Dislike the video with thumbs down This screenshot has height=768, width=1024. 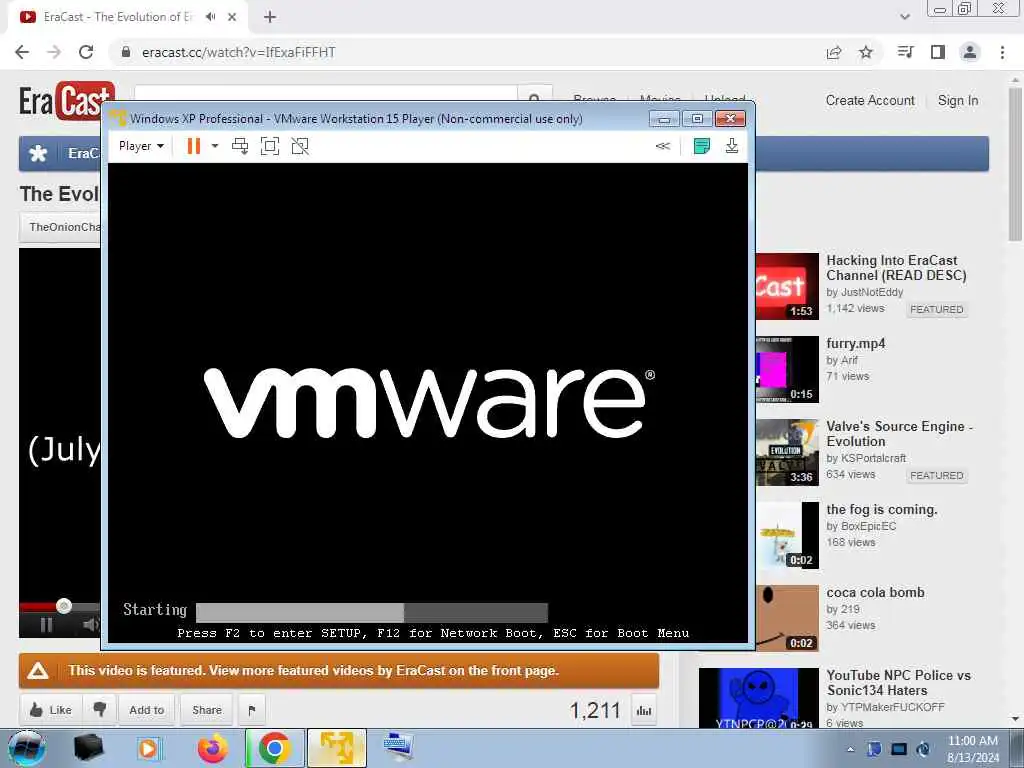[x=100, y=710]
